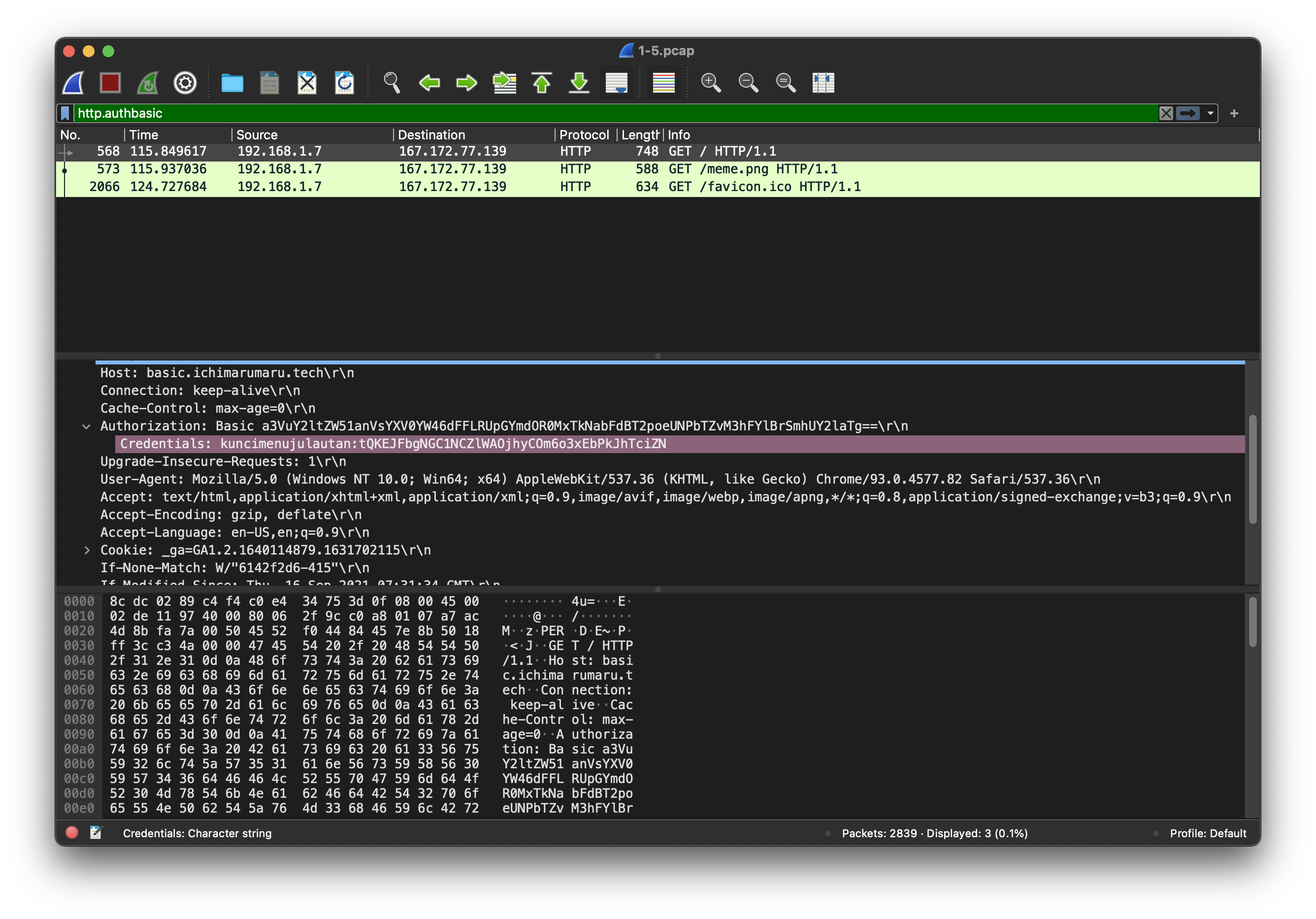Open display filter bookmark menu
1316x919 pixels.
[x=66, y=113]
